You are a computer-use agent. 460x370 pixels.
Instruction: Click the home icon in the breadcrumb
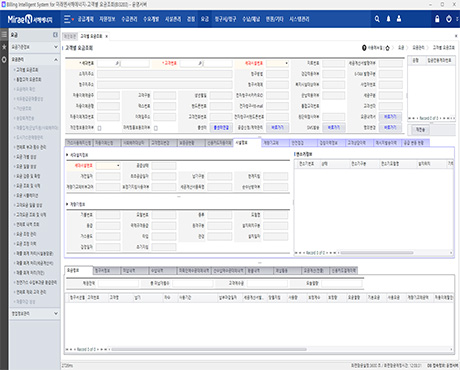pyautogui.click(x=387, y=48)
